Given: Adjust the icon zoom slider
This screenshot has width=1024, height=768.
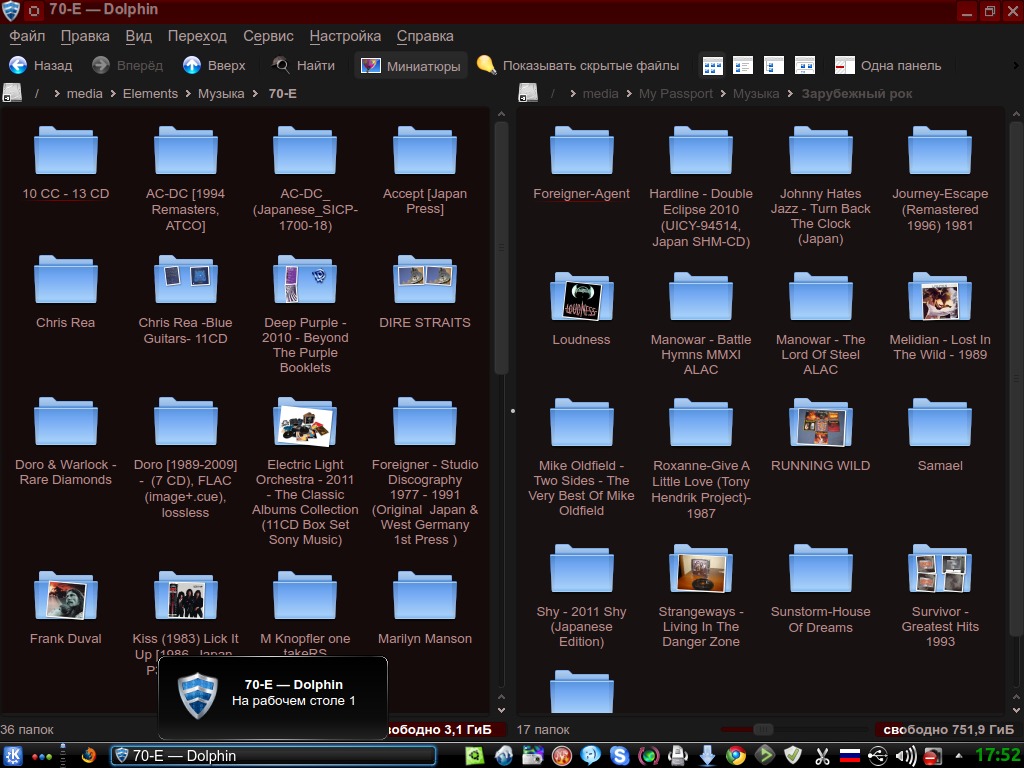Looking at the screenshot, I should tap(763, 729).
